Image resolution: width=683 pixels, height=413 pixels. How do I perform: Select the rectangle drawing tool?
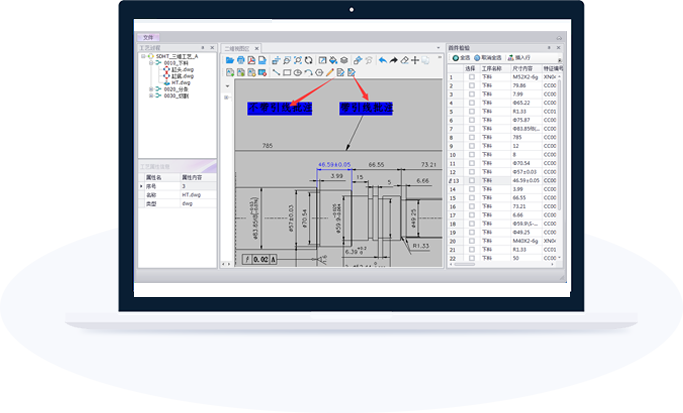pos(287,72)
